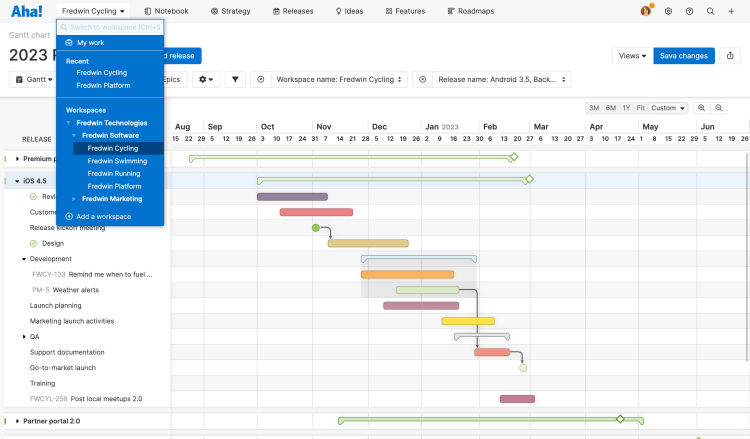Click the Gantt vertical scrollbar
This screenshot has height=439, width=750.
click(x=746, y=257)
